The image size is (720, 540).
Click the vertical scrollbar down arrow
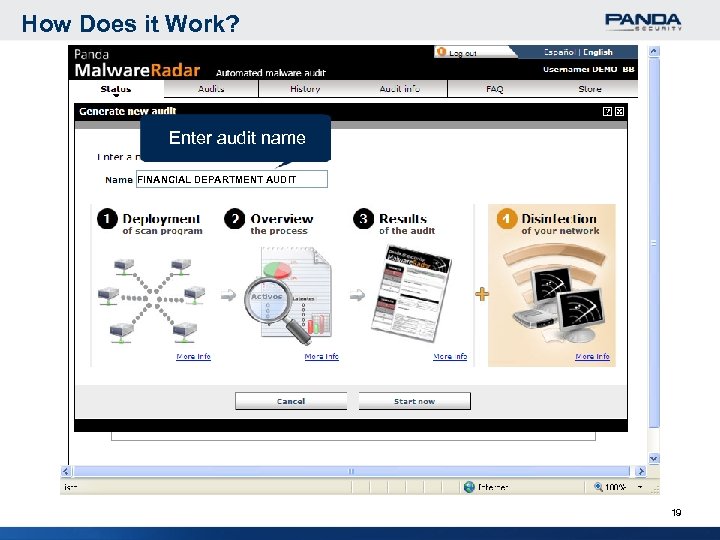(654, 458)
